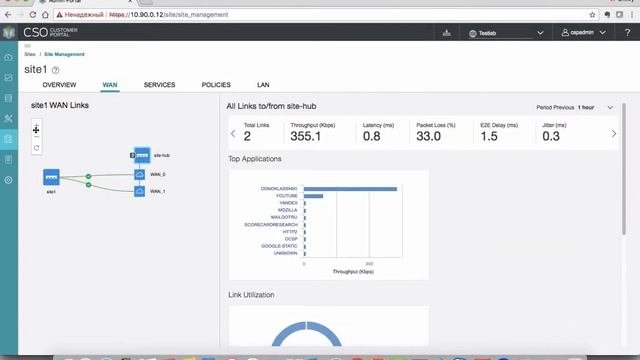Show the previous metrics with the left chevron

point(233,133)
